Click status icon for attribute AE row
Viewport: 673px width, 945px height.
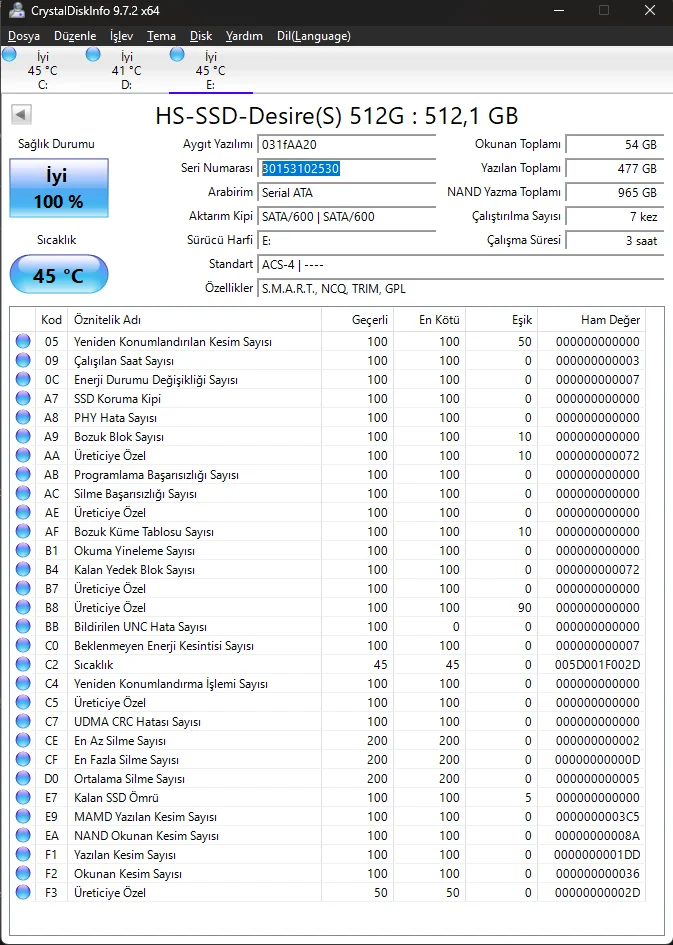click(23, 512)
